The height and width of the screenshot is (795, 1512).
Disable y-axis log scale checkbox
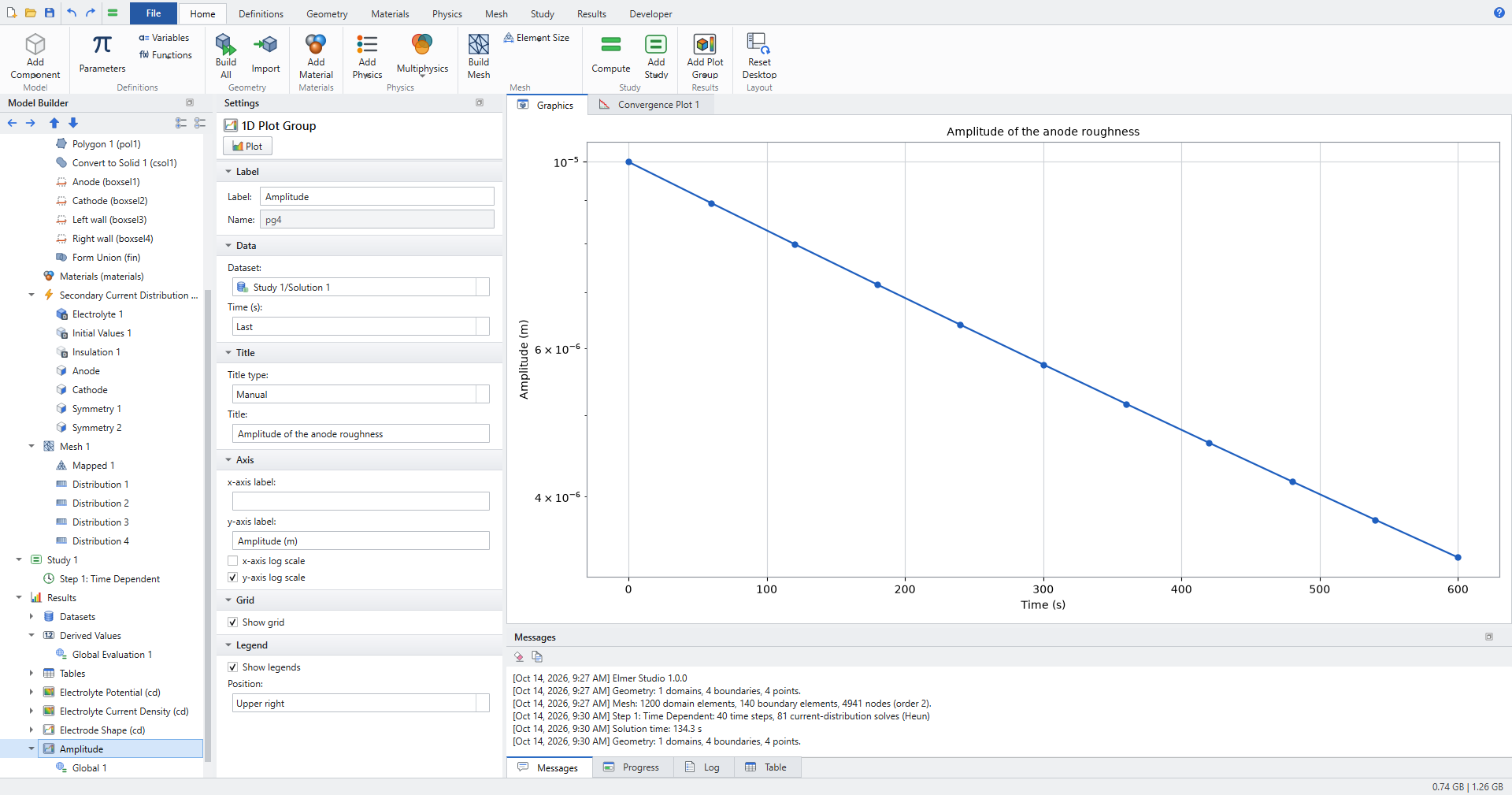click(x=232, y=578)
